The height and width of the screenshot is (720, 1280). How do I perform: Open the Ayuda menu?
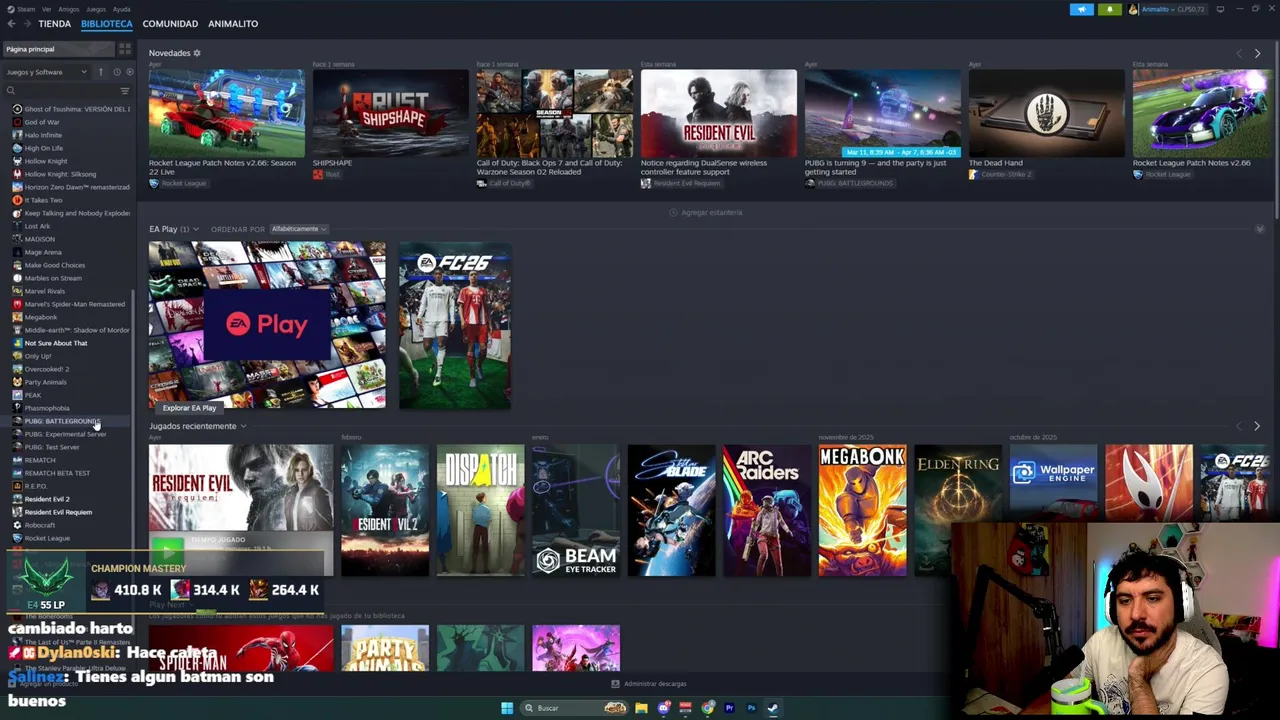point(121,9)
